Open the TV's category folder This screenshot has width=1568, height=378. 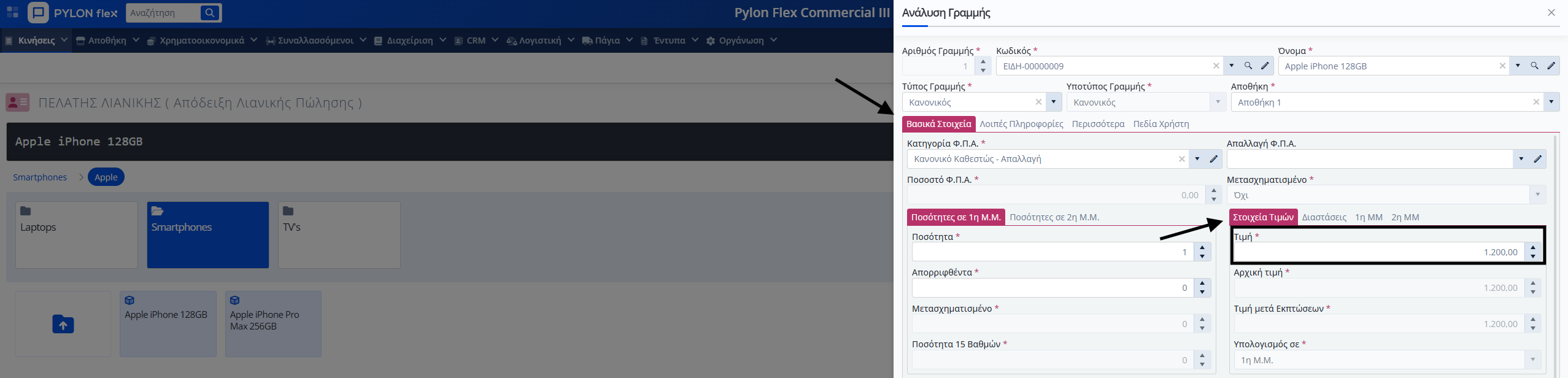[339, 235]
